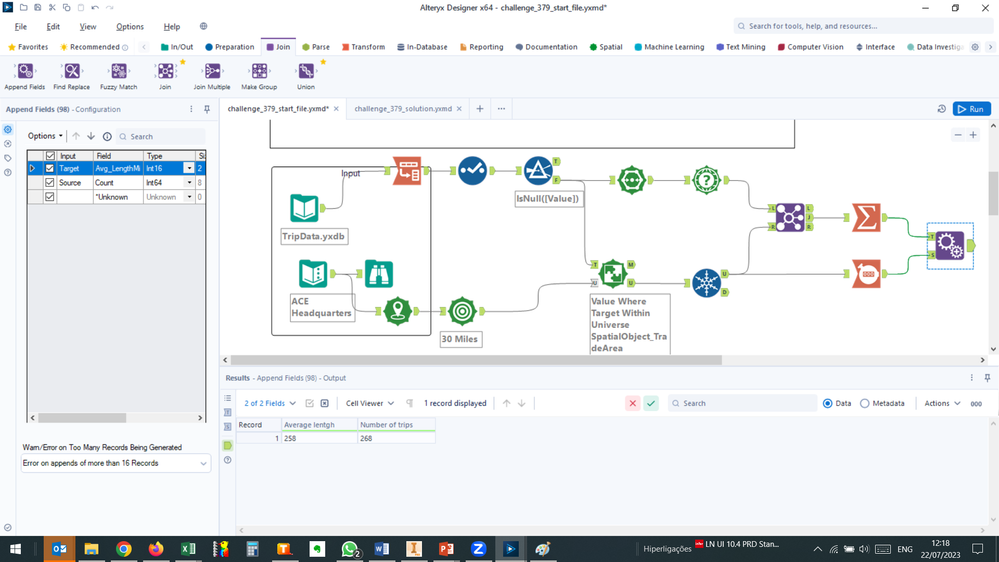Click the TripData.yxdb input tool on canvas
Image resolution: width=999 pixels, height=562 pixels.
tap(305, 208)
